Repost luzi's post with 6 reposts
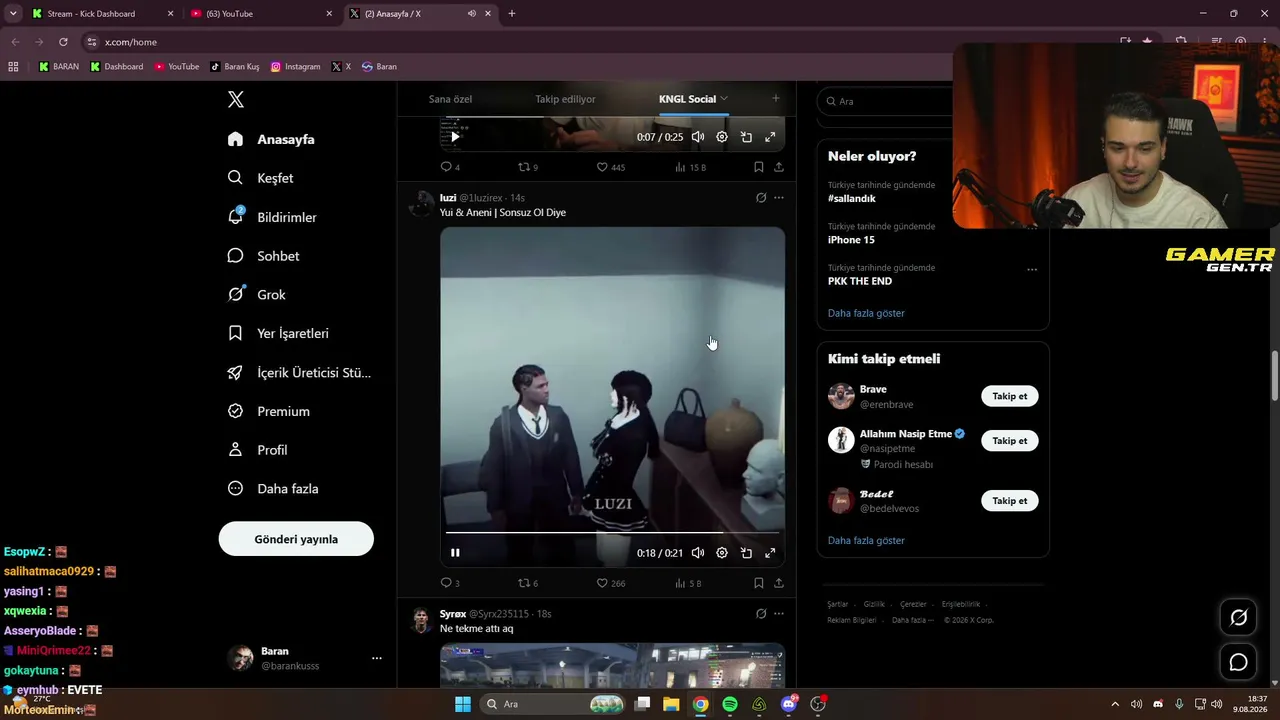This screenshot has width=1280, height=720. [x=528, y=583]
